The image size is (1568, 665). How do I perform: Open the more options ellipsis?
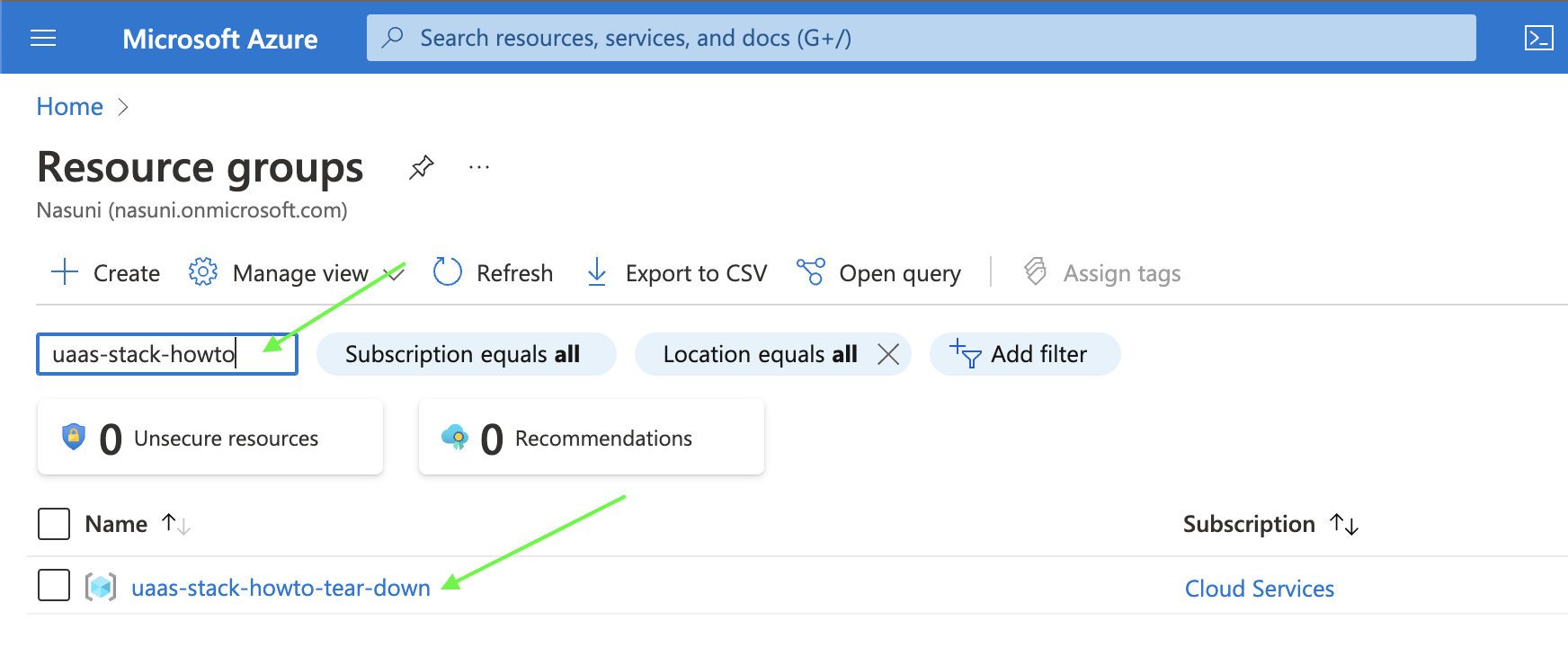[479, 167]
